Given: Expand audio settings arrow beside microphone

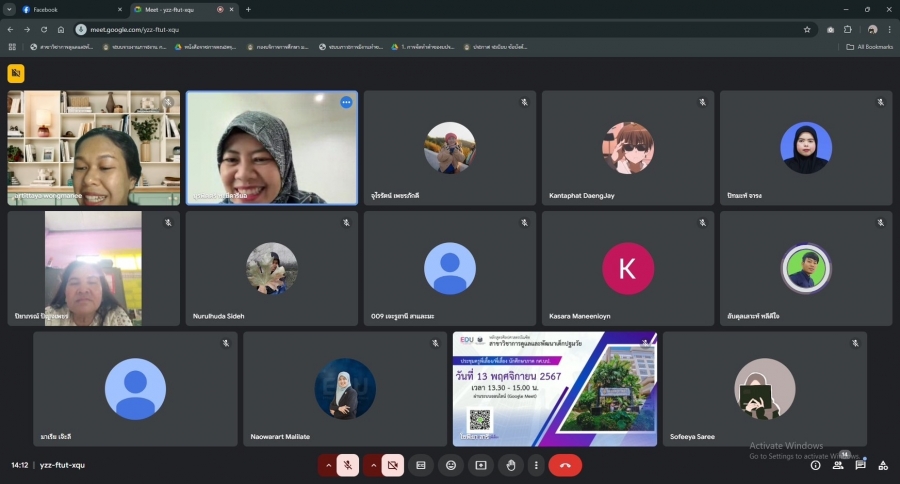Looking at the screenshot, I should [328, 465].
